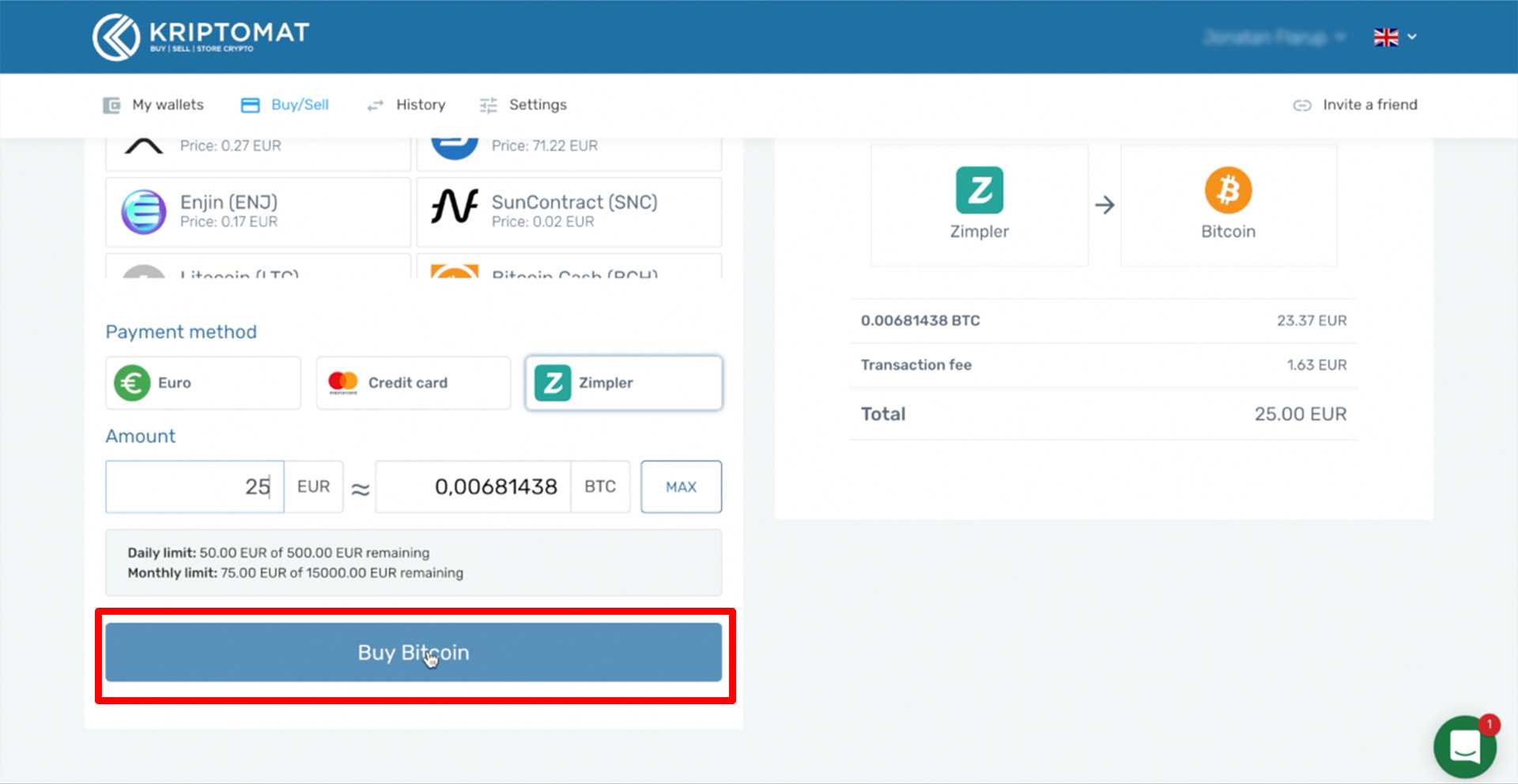Click the Enjin coin logo
Screen dimensions: 1518x784
tap(144, 212)
